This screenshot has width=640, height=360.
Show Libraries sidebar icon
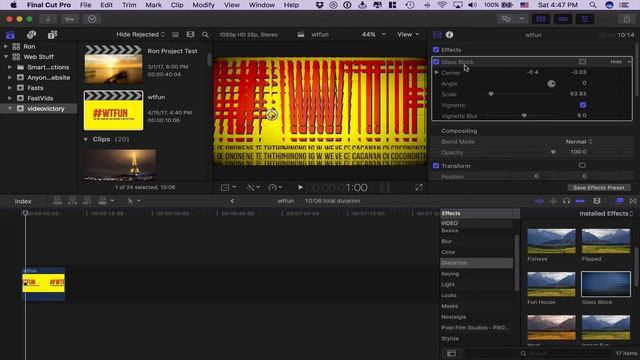point(10,35)
